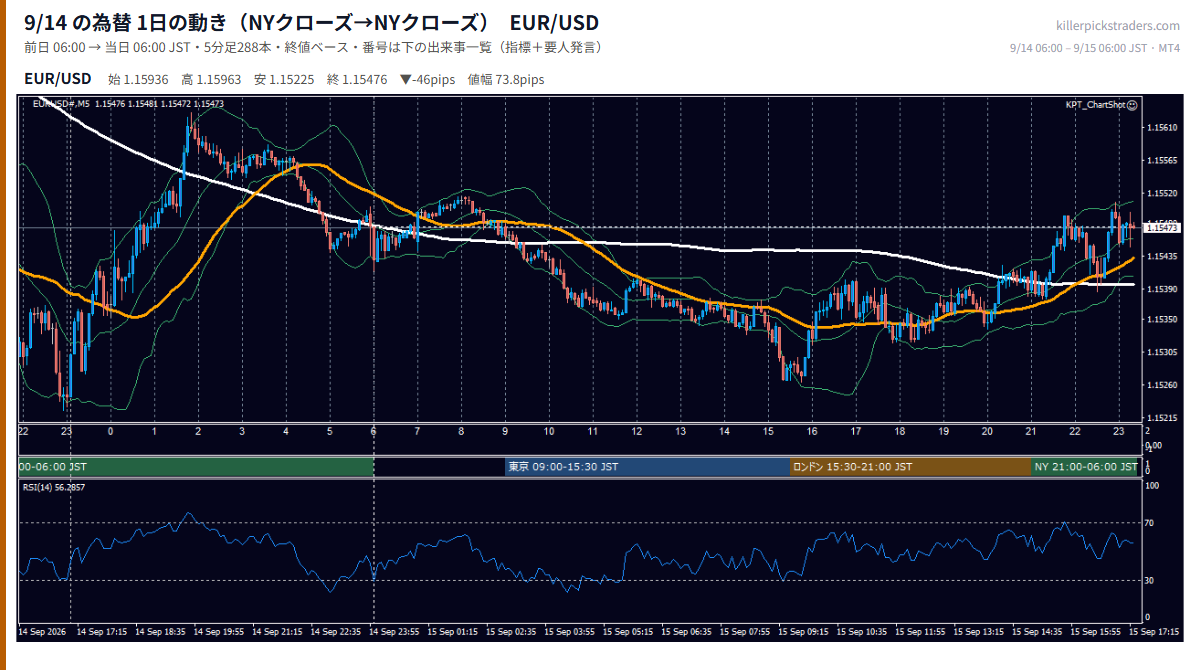The height and width of the screenshot is (670, 1200).
Task: Click the '14 Sep 23:55' timestamp label
Action: (x=395, y=632)
